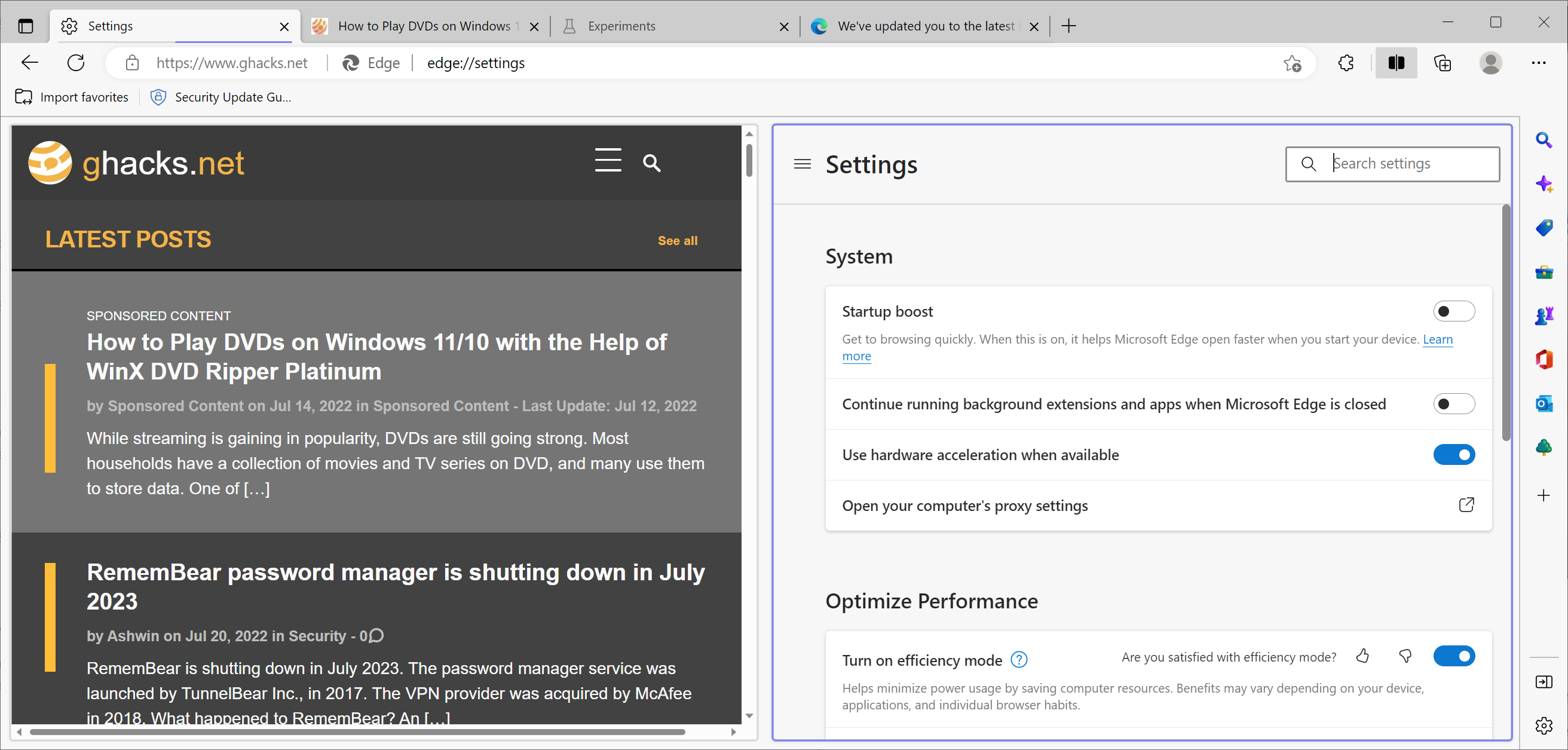The height and width of the screenshot is (750, 1568).
Task: Open the Learn more link under Startup boost
Action: click(1437, 339)
